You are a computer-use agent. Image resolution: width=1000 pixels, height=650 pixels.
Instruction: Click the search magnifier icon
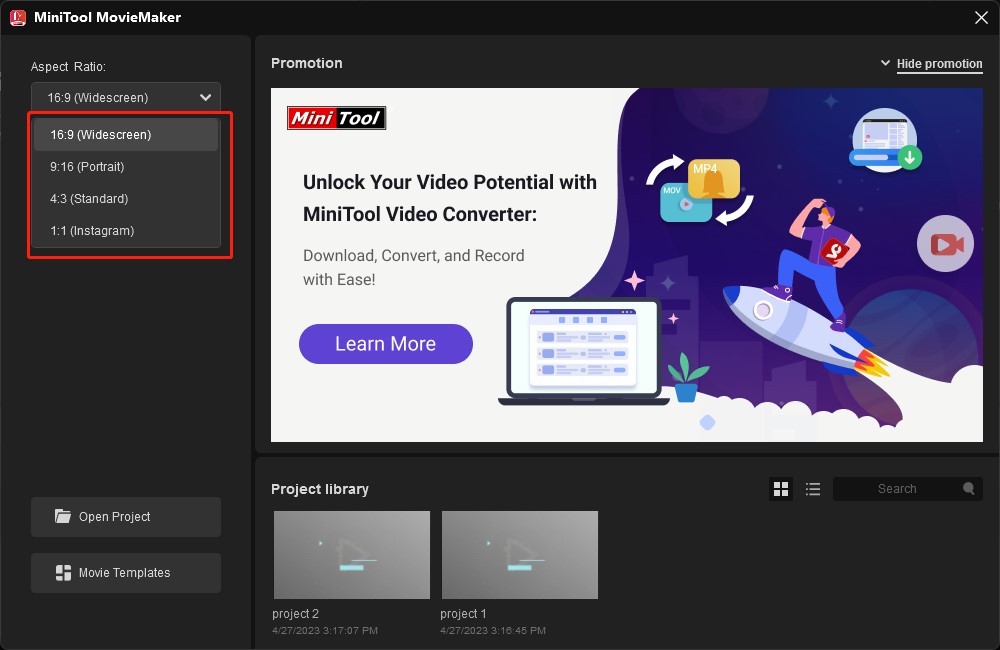pyautogui.click(x=968, y=489)
